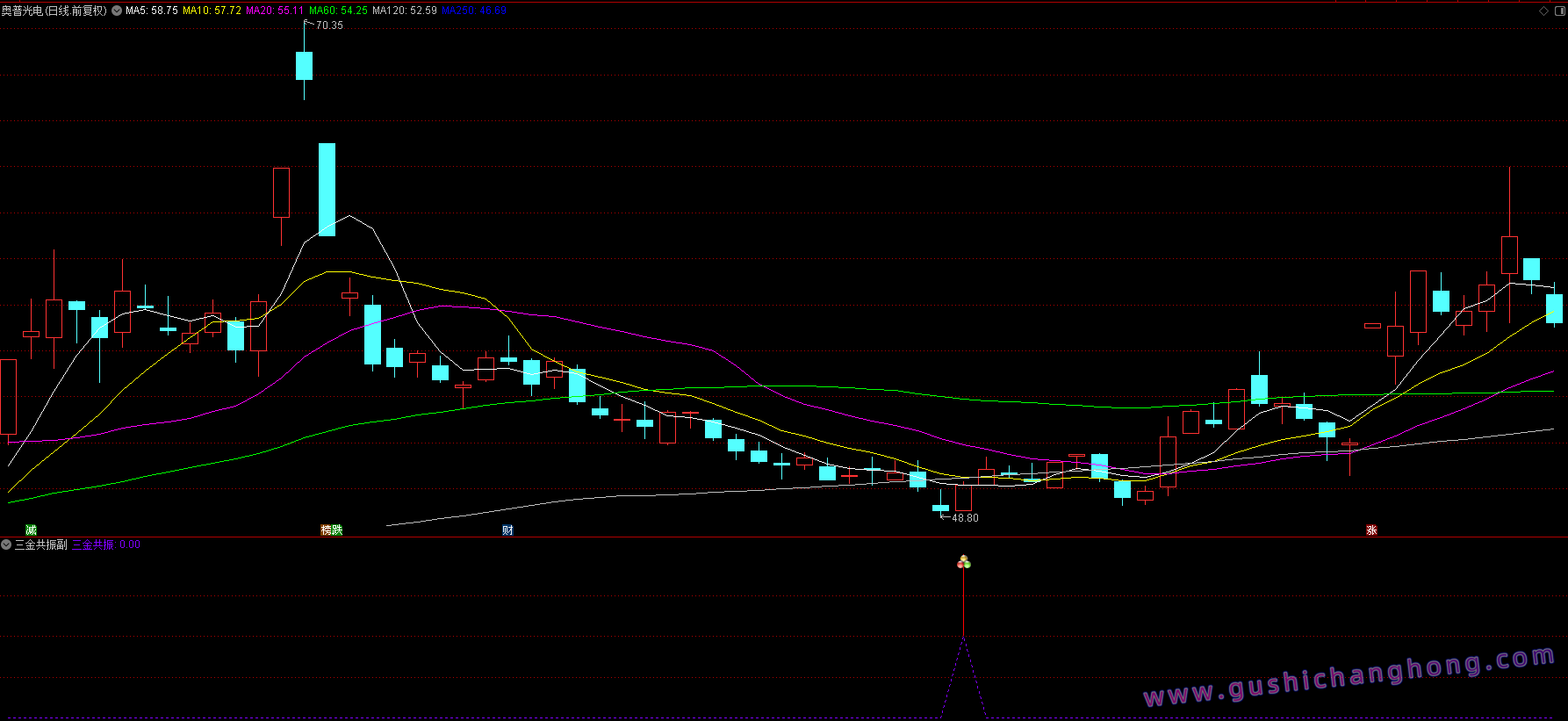Click the three-ball 三金共振 signal icon
This screenshot has height=721, width=1568.
click(964, 562)
